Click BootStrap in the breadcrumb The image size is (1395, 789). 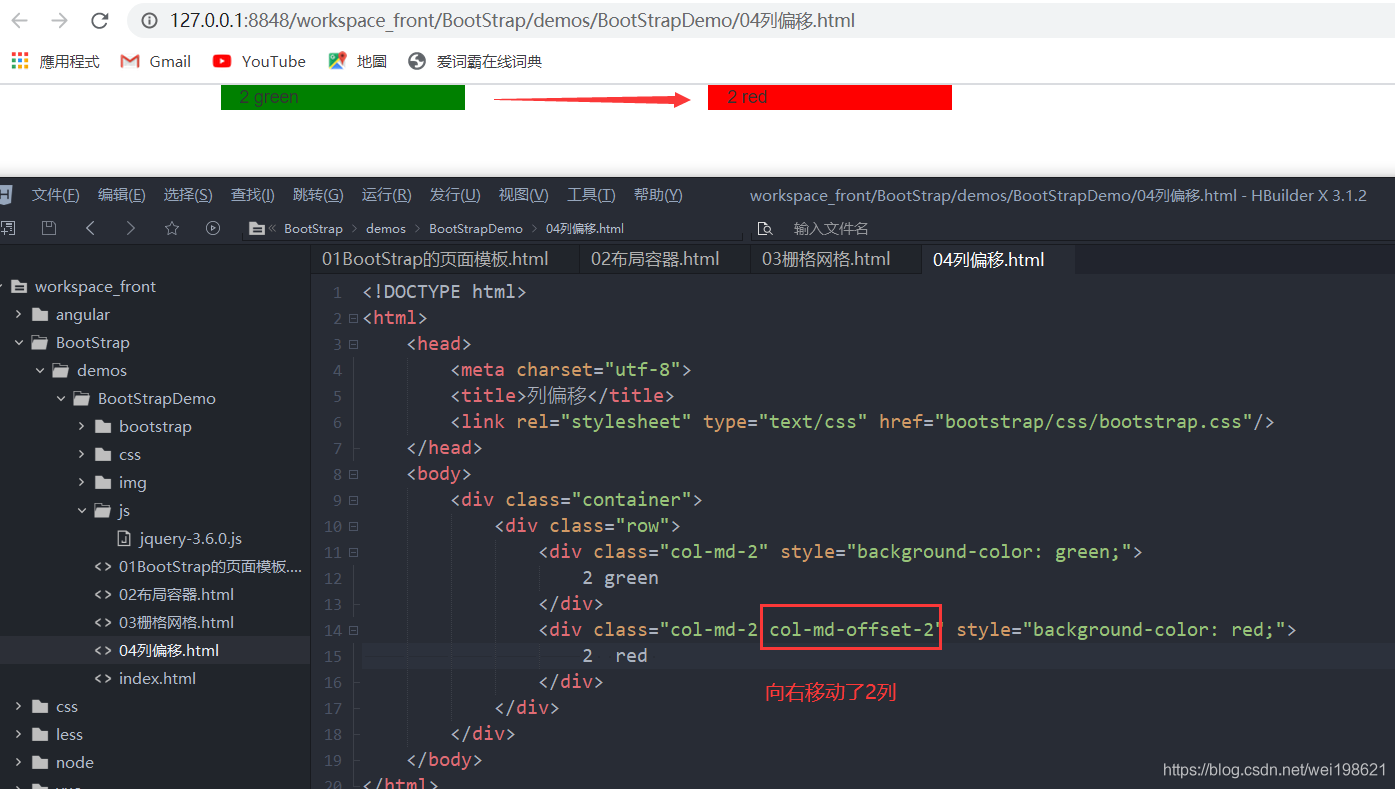313,229
